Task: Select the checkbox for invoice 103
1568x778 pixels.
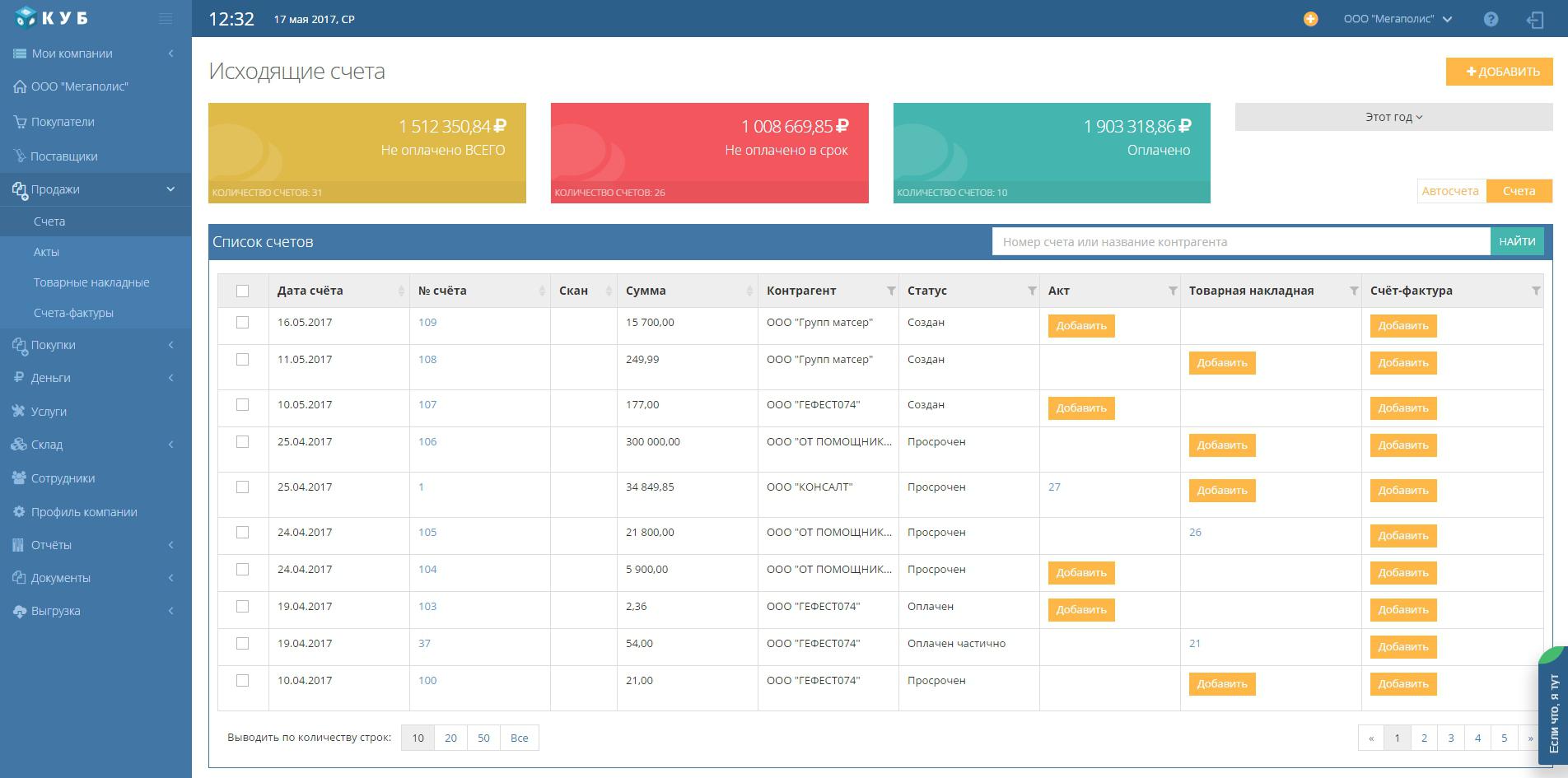Action: click(x=242, y=606)
